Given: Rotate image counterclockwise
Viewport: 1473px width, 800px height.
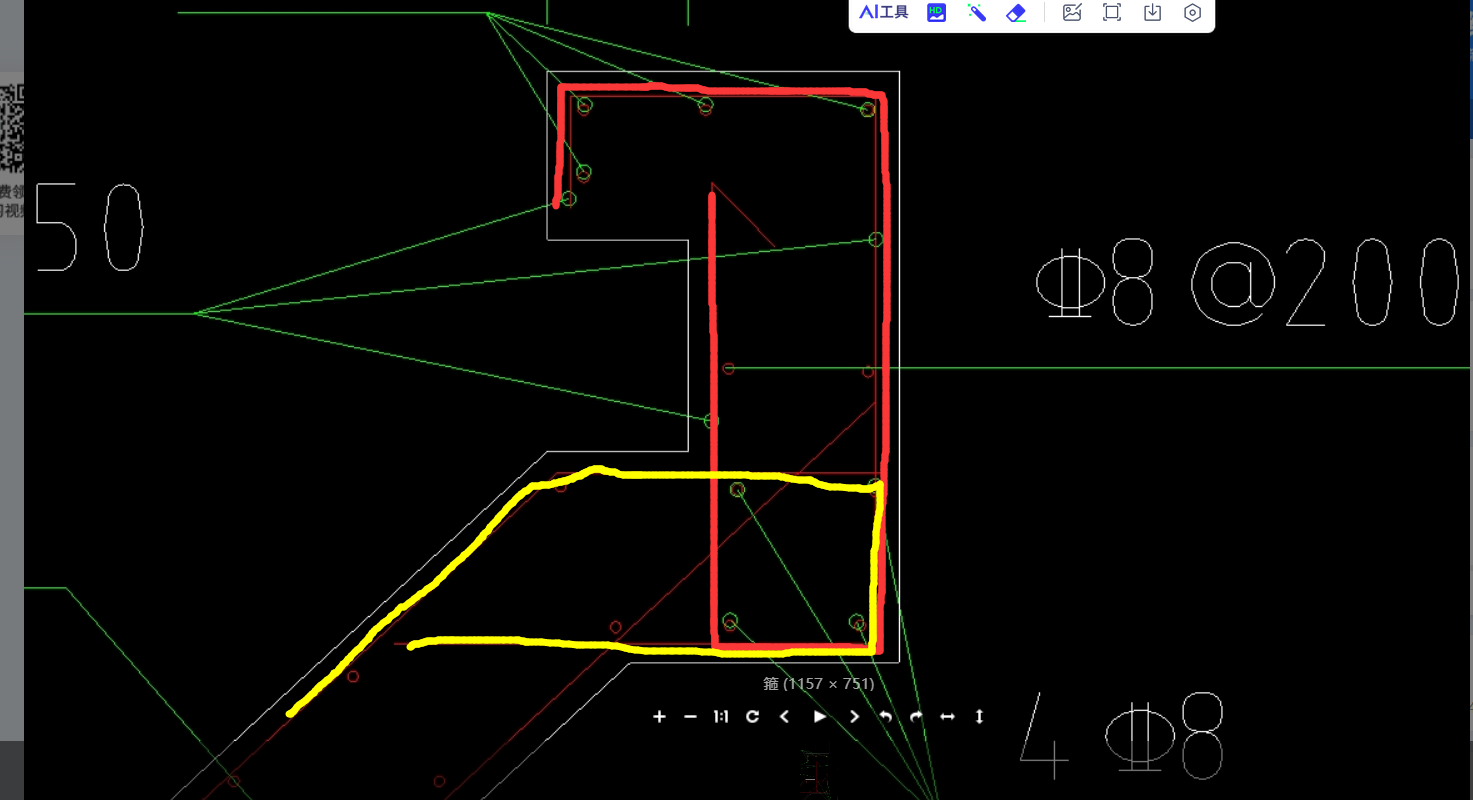Looking at the screenshot, I should point(885,716).
